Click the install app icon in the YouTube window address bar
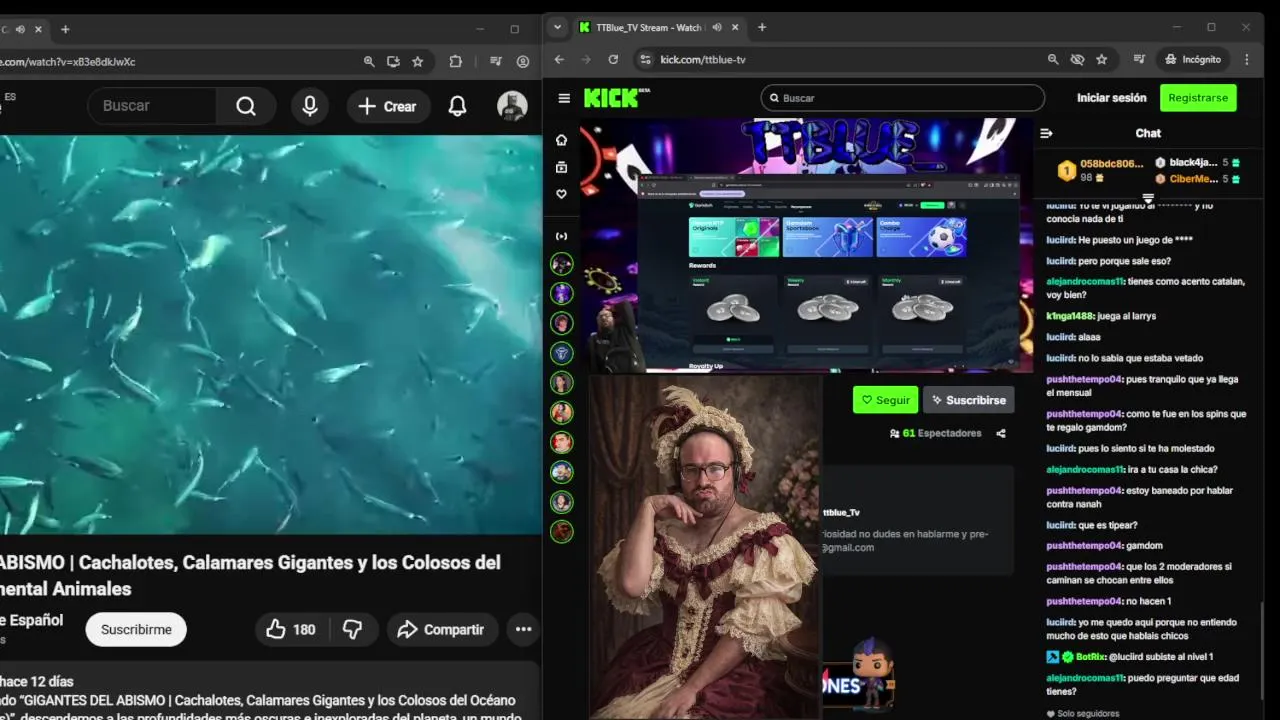 393,61
